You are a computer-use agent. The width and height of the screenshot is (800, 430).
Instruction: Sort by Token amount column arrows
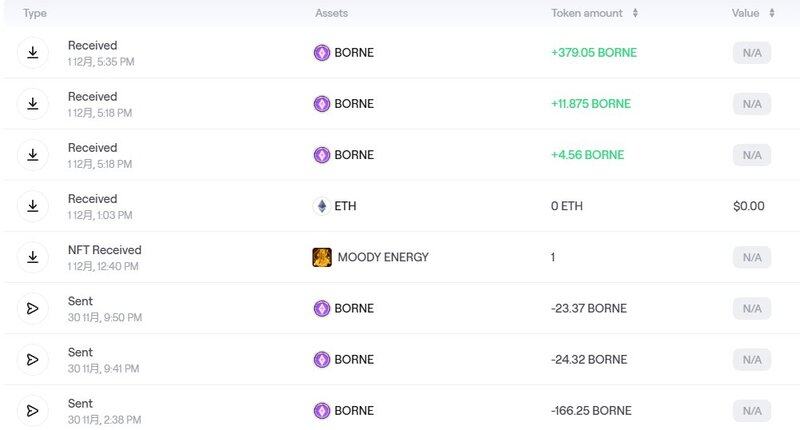point(635,13)
